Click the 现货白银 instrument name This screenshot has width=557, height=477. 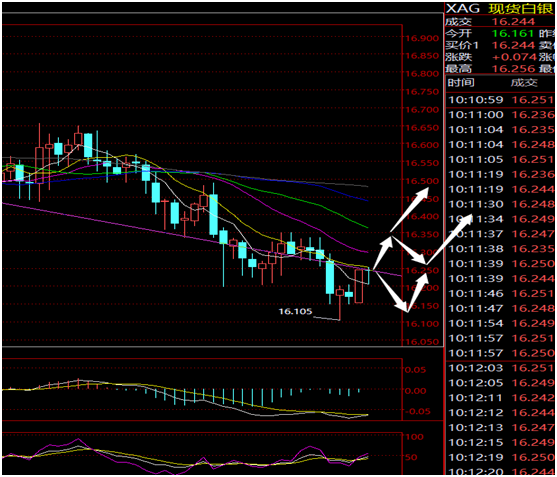tap(520, 9)
